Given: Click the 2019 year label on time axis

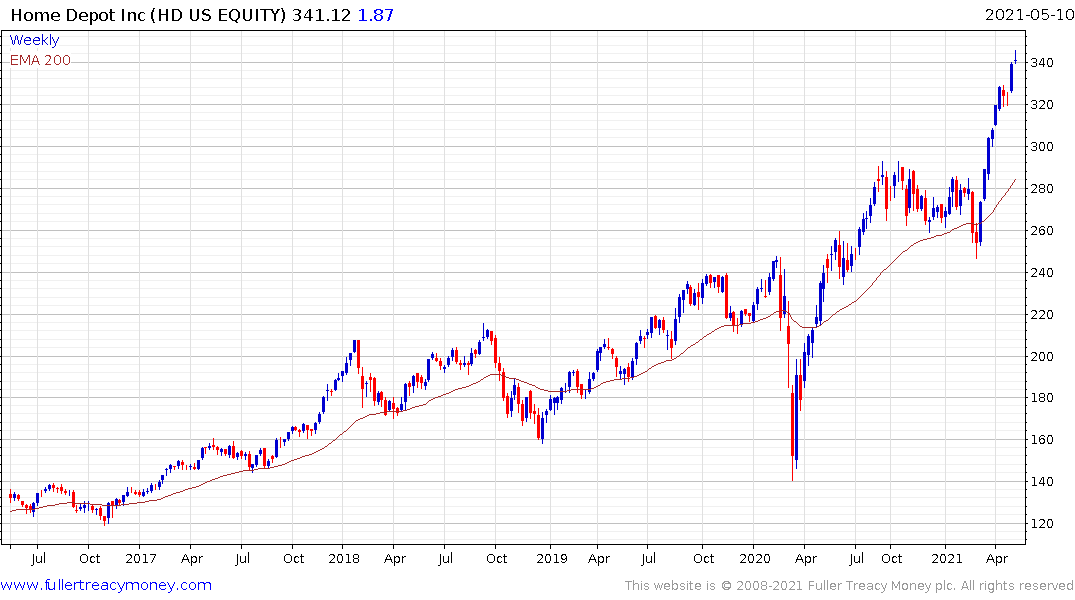Looking at the screenshot, I should (x=552, y=558).
